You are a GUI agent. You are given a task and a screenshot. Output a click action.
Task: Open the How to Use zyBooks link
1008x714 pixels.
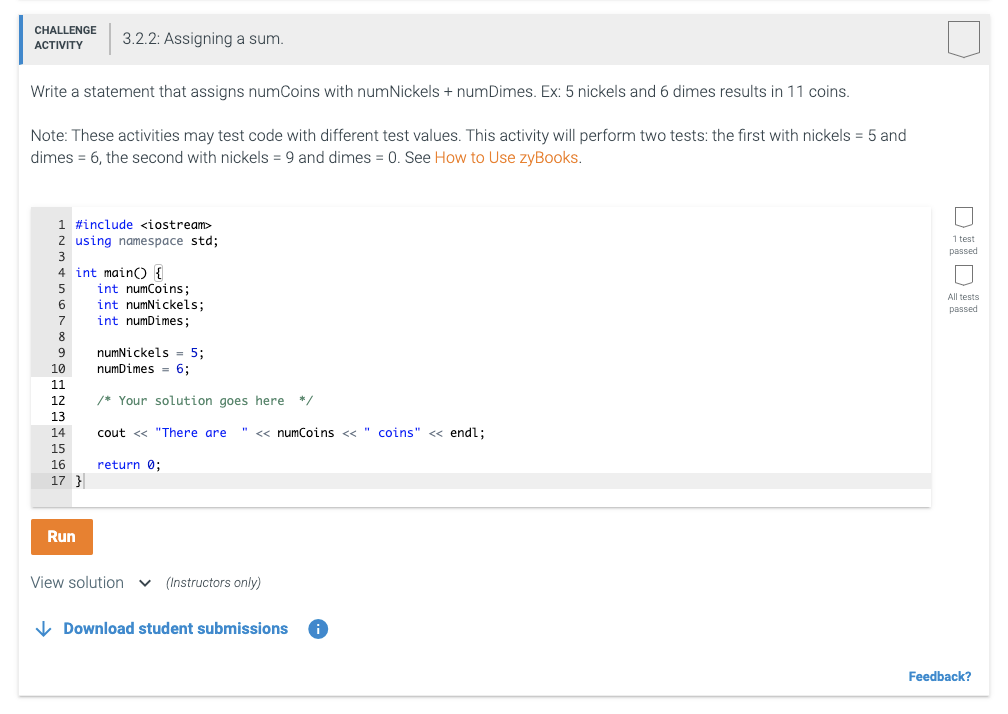tap(506, 158)
